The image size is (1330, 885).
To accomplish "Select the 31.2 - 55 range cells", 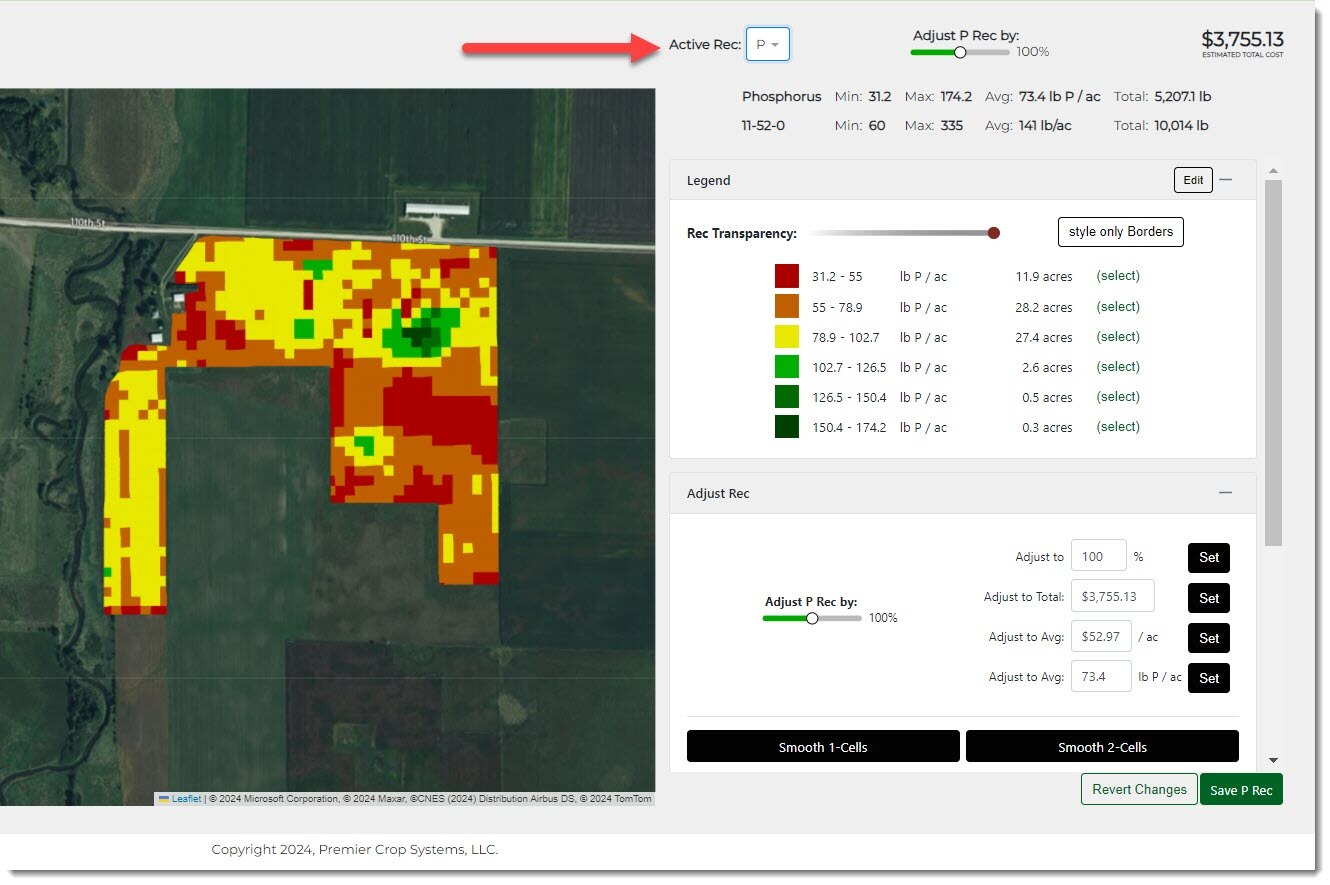I will tap(1118, 276).
